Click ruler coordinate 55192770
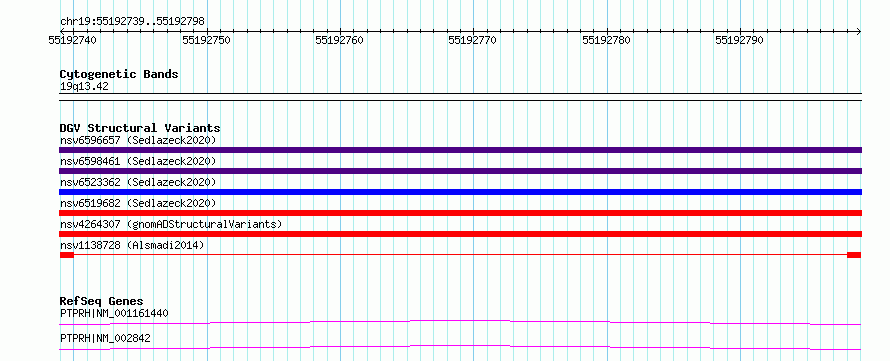 (472, 40)
